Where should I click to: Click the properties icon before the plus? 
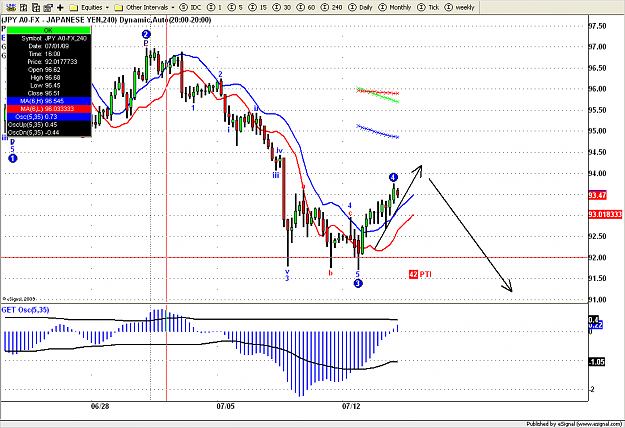pyautogui.click(x=48, y=7)
